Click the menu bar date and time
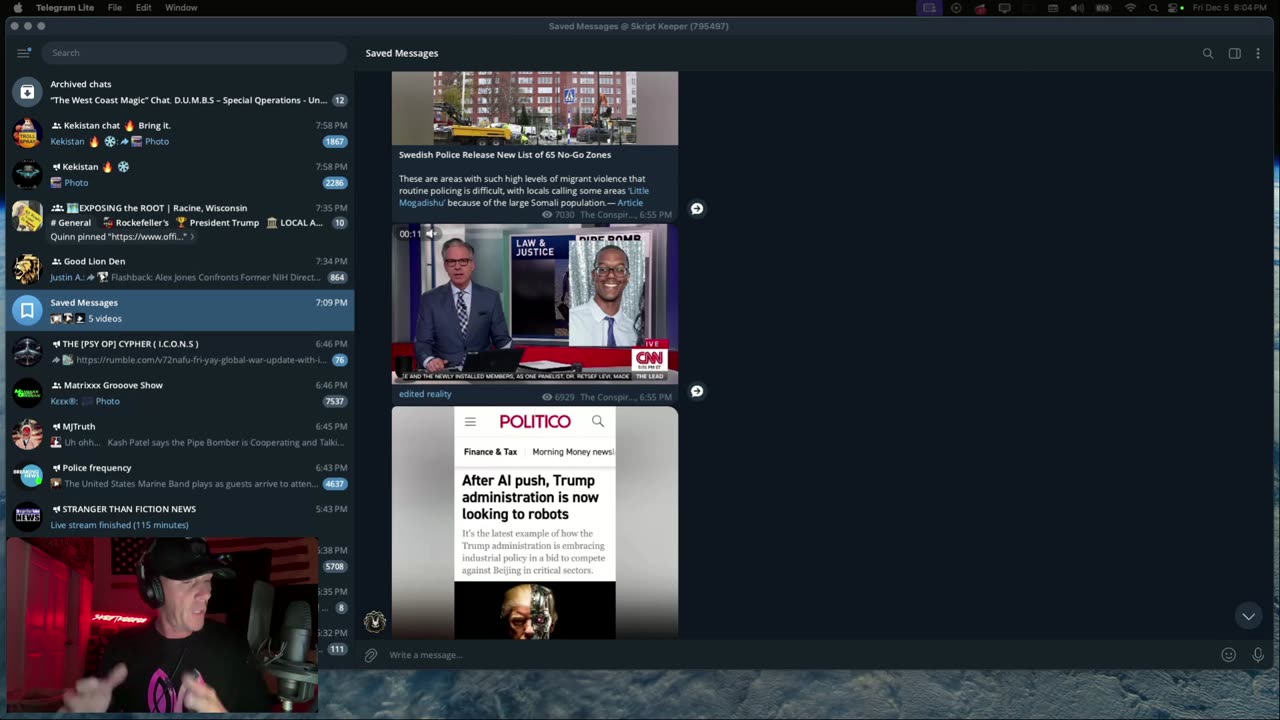The width and height of the screenshot is (1280, 720). tap(1230, 8)
